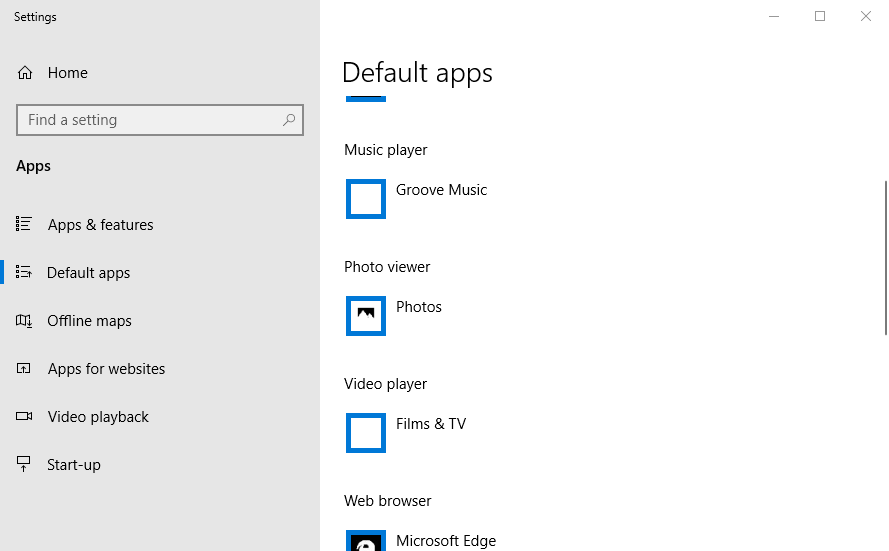
Task: Maximize the Settings window
Action: coord(820,16)
